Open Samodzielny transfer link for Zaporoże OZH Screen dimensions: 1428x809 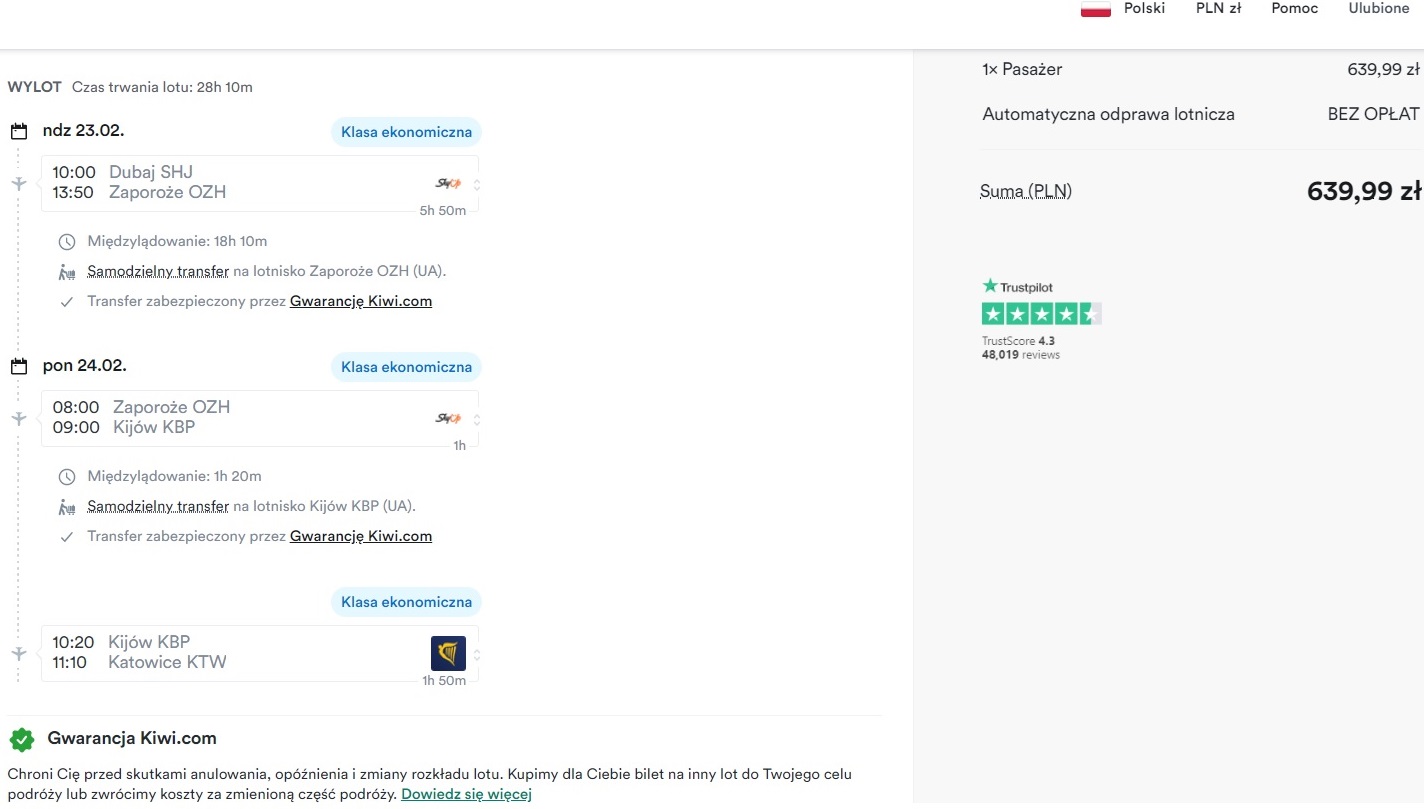point(158,271)
